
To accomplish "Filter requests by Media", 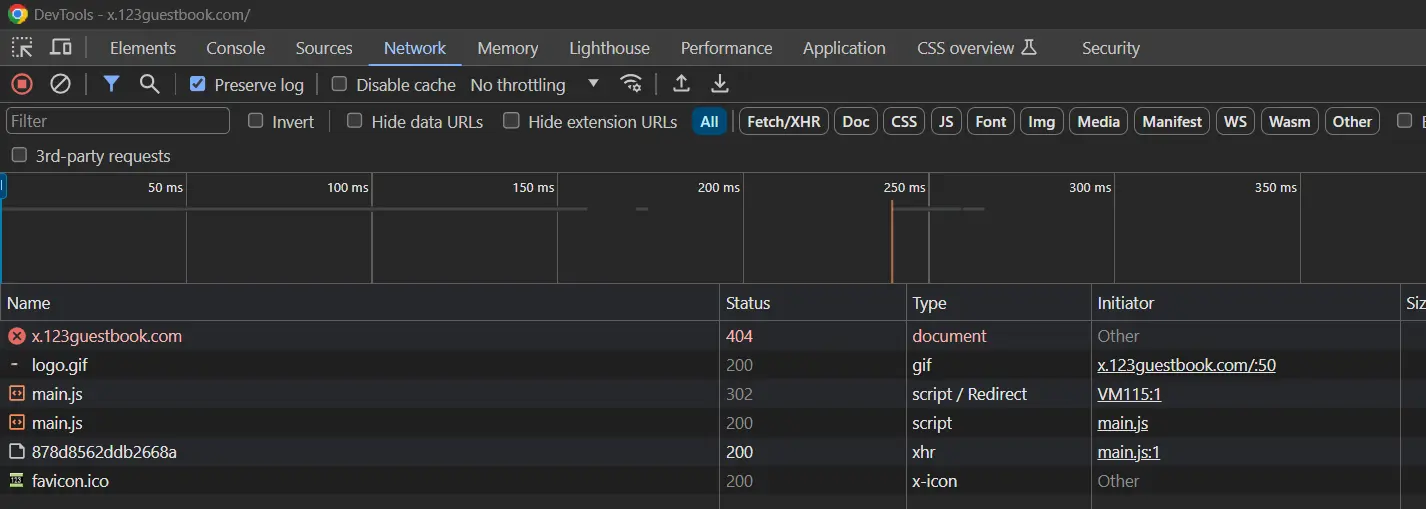I will point(1098,121).
